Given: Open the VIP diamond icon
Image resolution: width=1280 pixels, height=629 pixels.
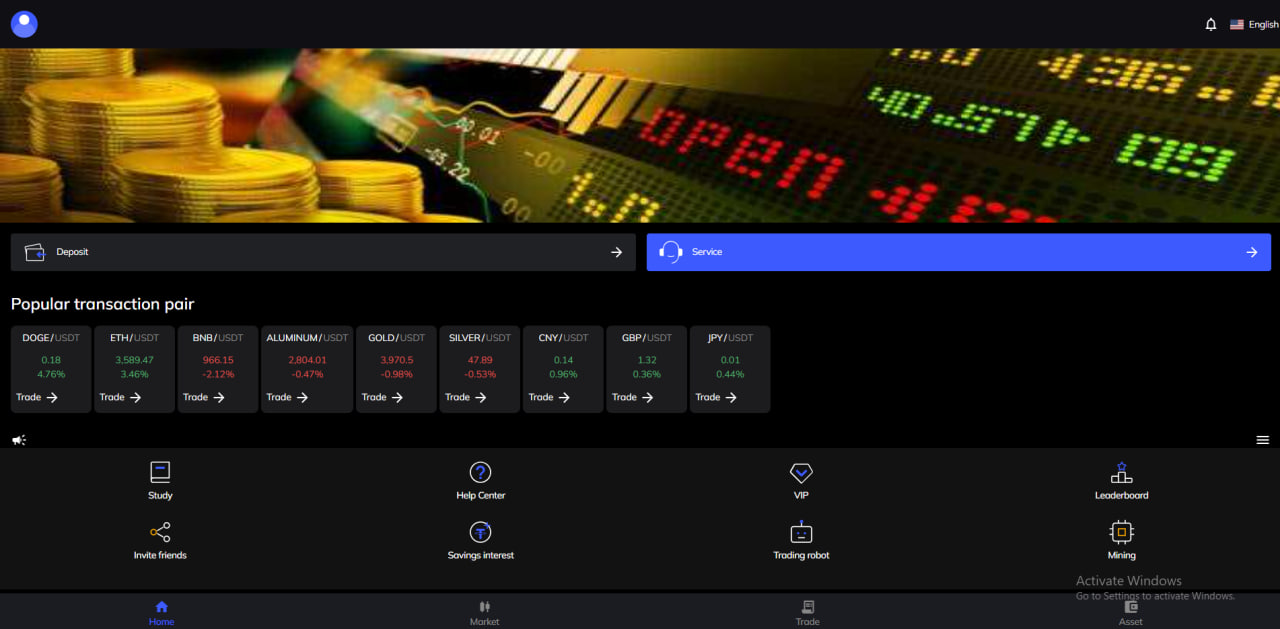Looking at the screenshot, I should click(801, 473).
